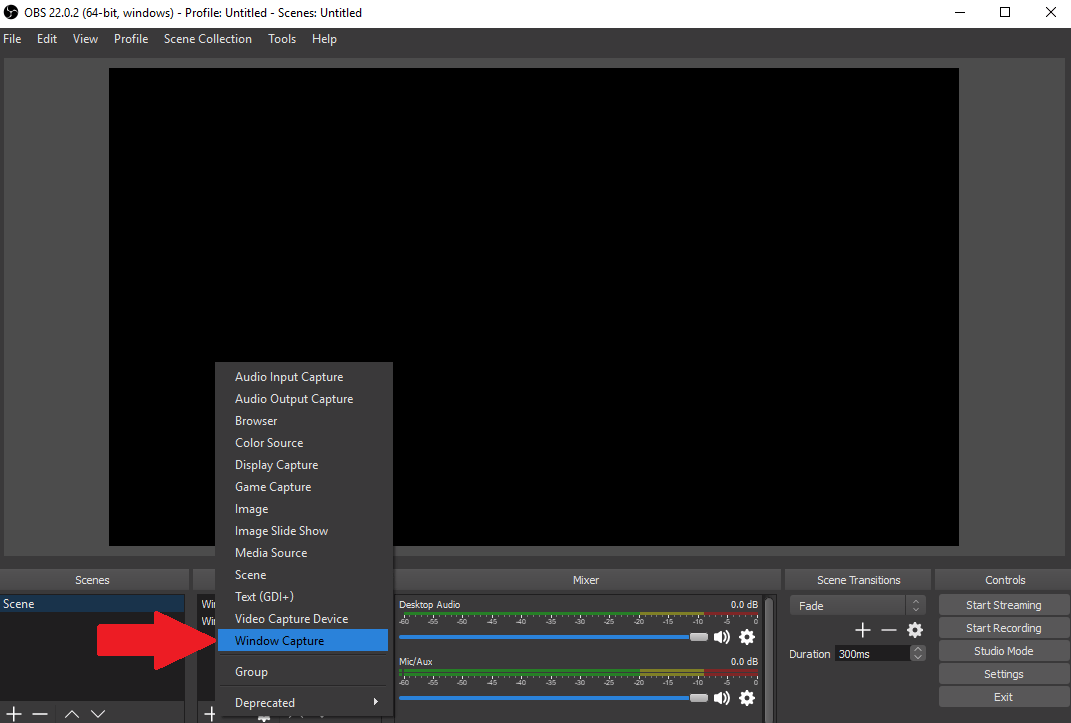The height and width of the screenshot is (723, 1071).
Task: Mute Desktop Audio speaker icon
Action: pyautogui.click(x=722, y=636)
